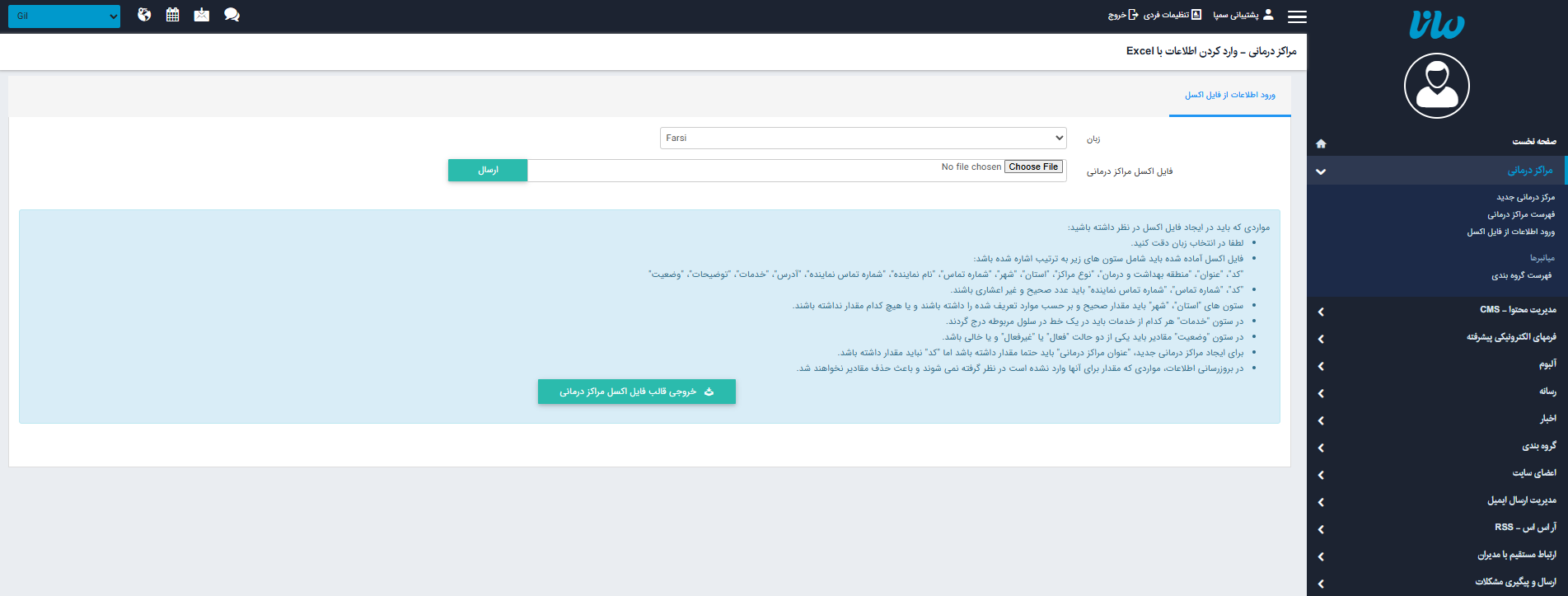Open the inbox envelope icon
This screenshot has width=1568, height=596.
coord(201,15)
